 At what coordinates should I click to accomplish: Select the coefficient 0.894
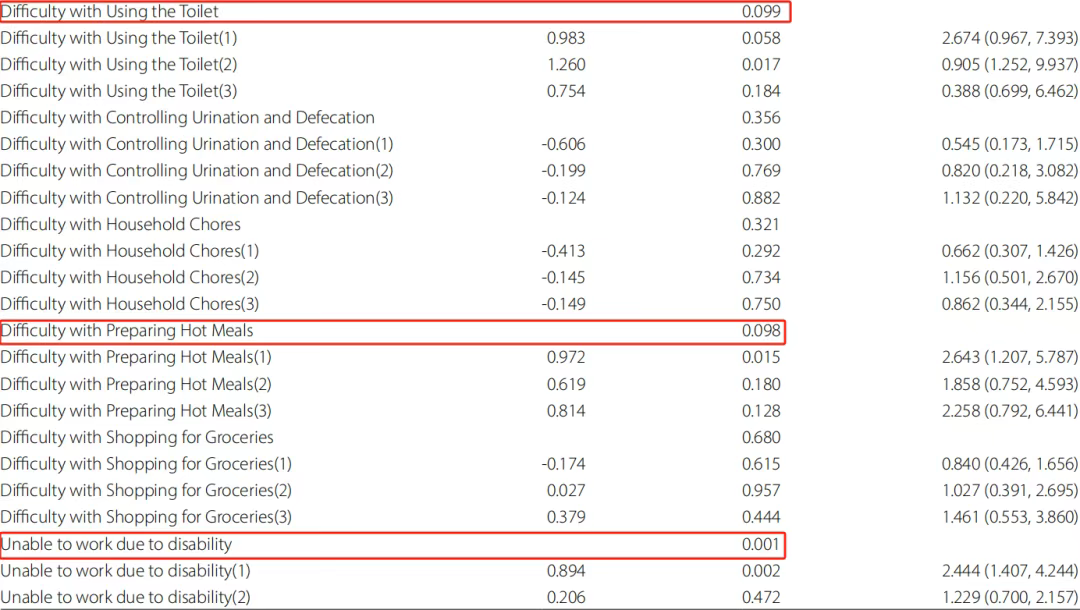tap(565, 571)
